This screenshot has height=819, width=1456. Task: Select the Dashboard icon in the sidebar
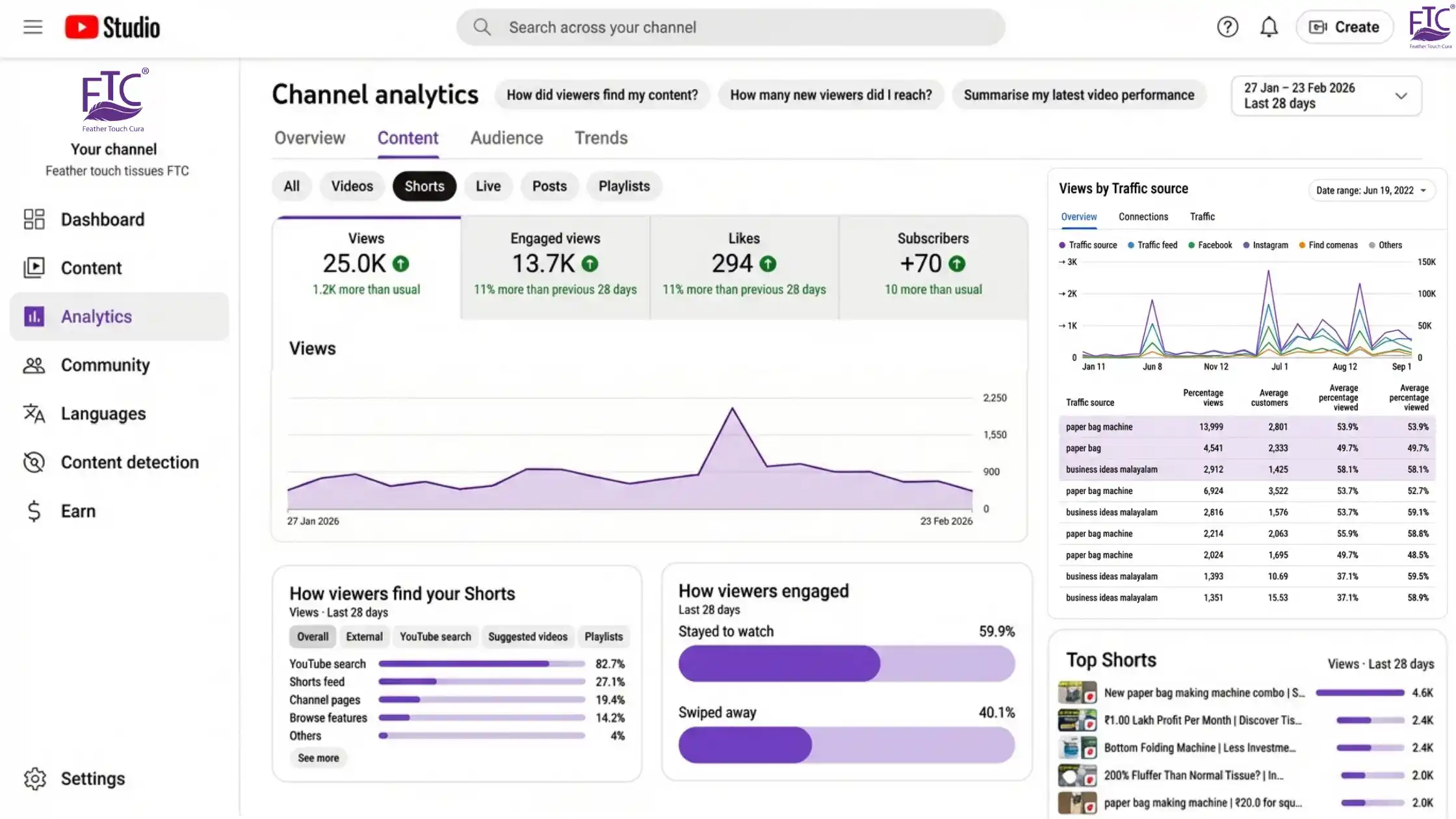click(34, 219)
